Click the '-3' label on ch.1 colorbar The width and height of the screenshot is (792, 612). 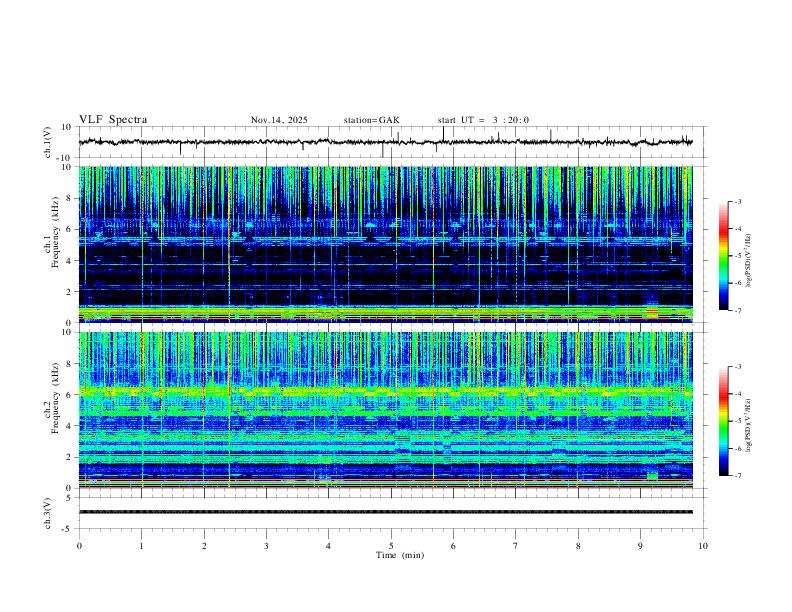[x=737, y=201]
